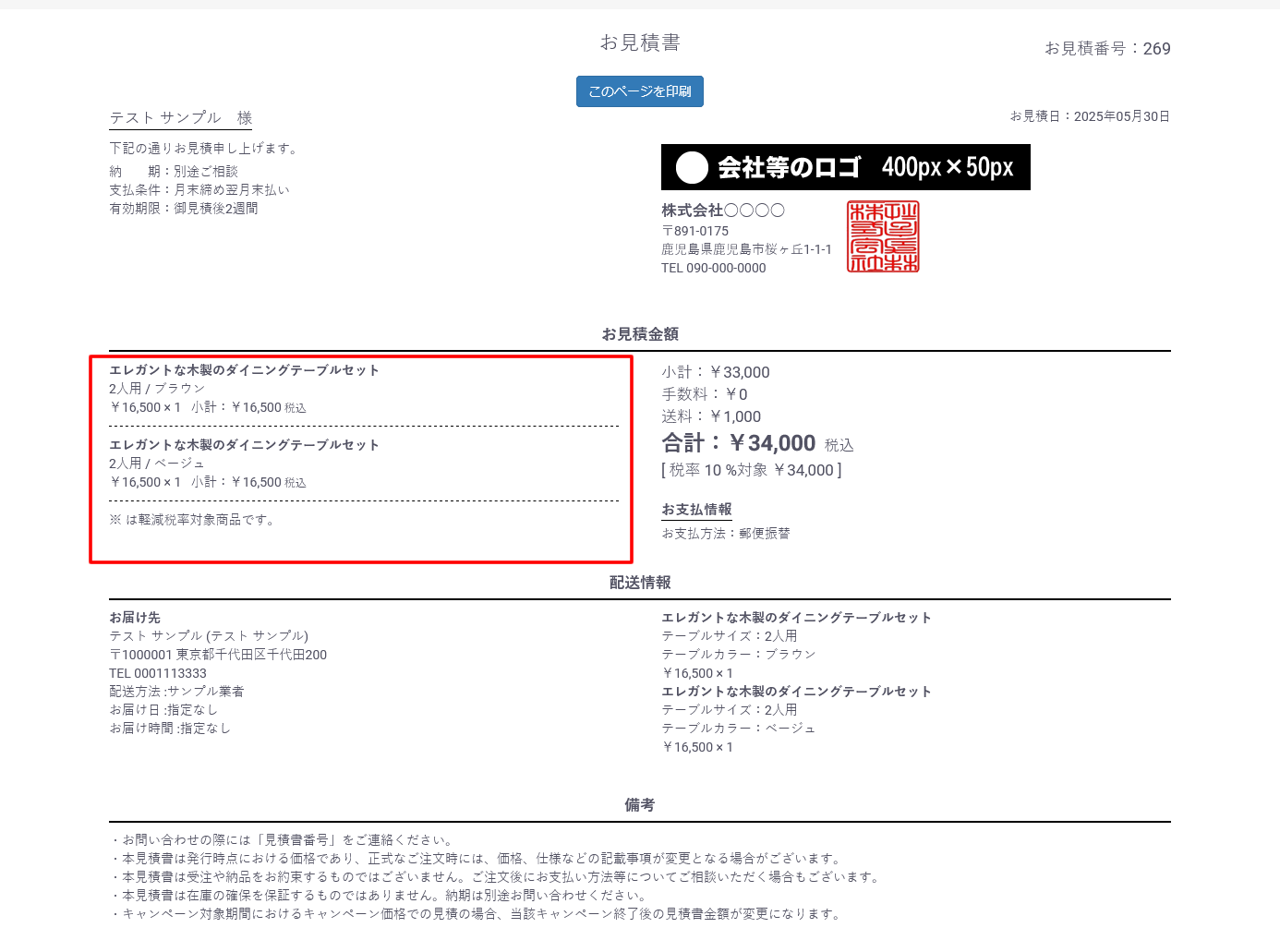Select お支払方法：郵便振替 text
This screenshot has width=1280, height=952.
[726, 534]
